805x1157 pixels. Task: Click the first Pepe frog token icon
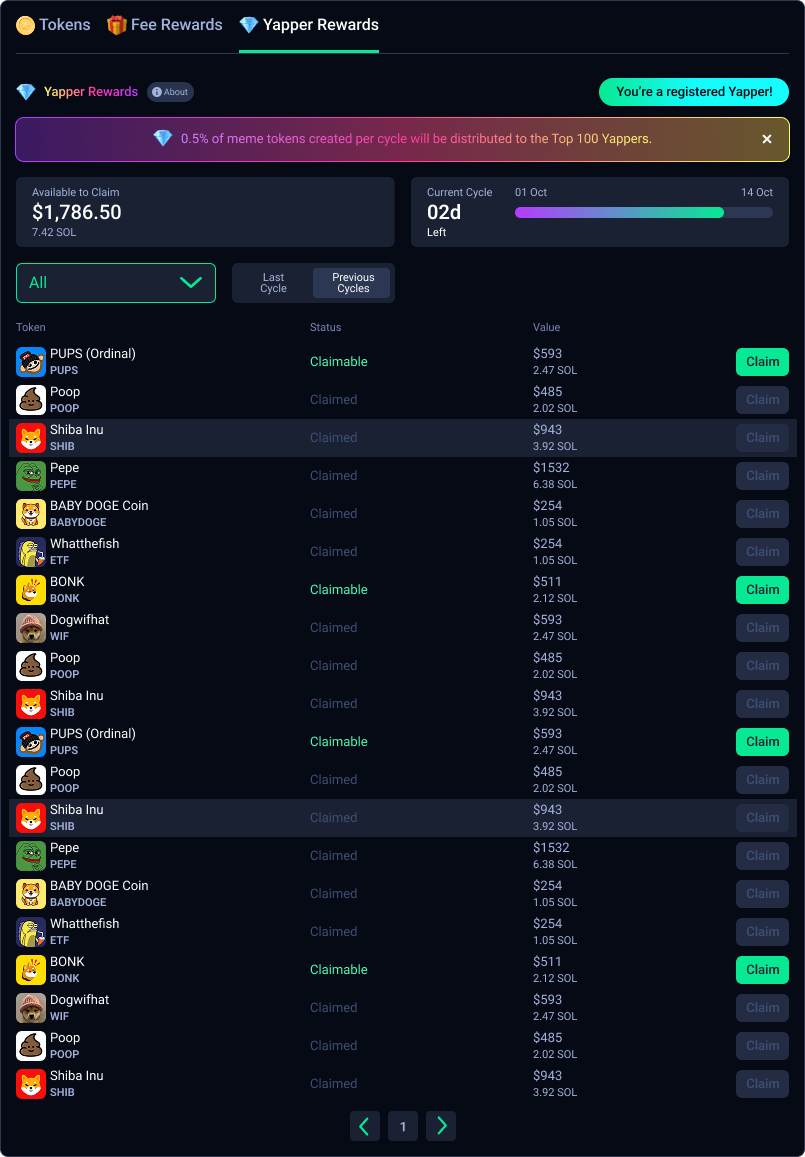[x=31, y=476]
